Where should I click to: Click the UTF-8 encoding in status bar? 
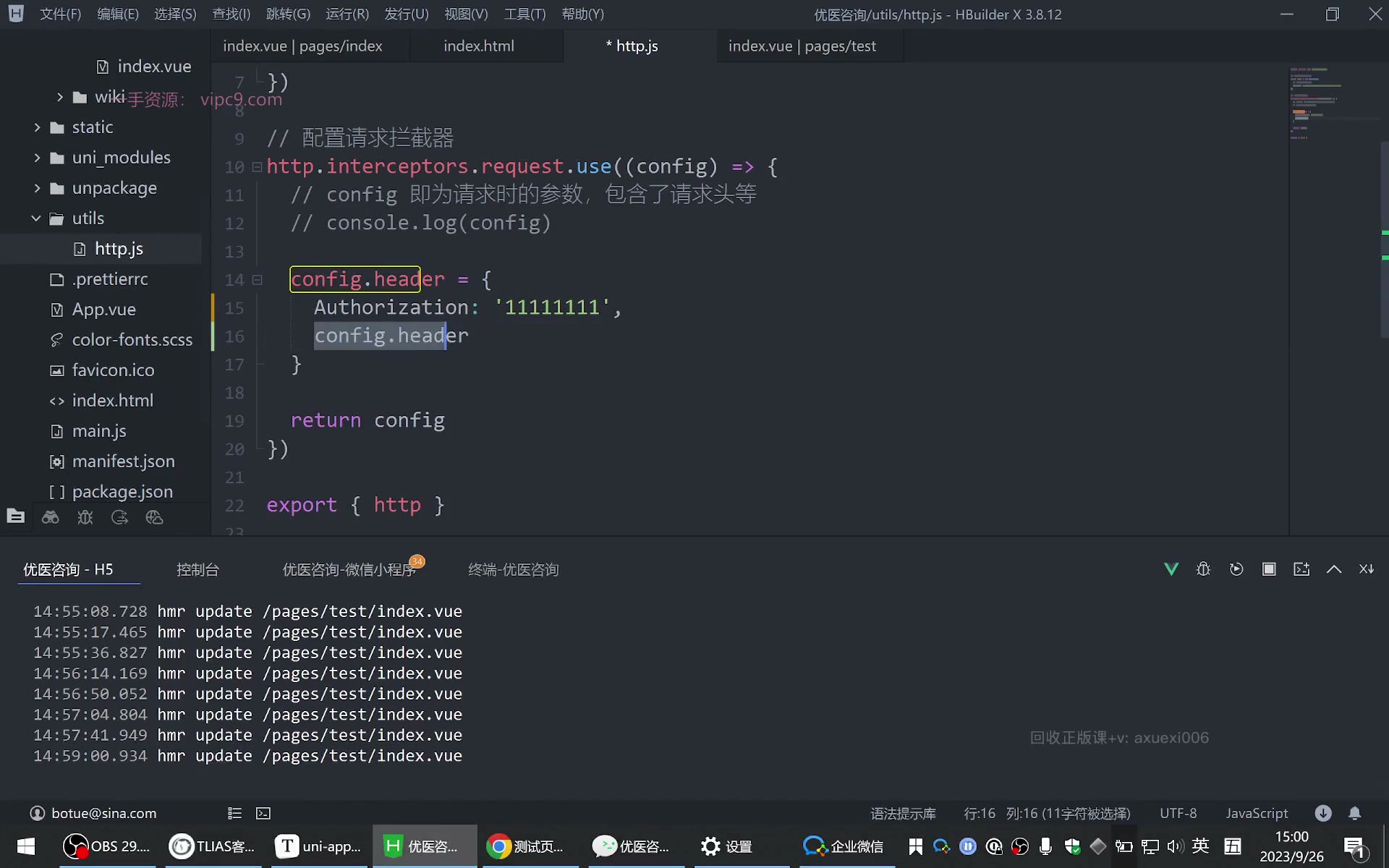coord(1178,813)
